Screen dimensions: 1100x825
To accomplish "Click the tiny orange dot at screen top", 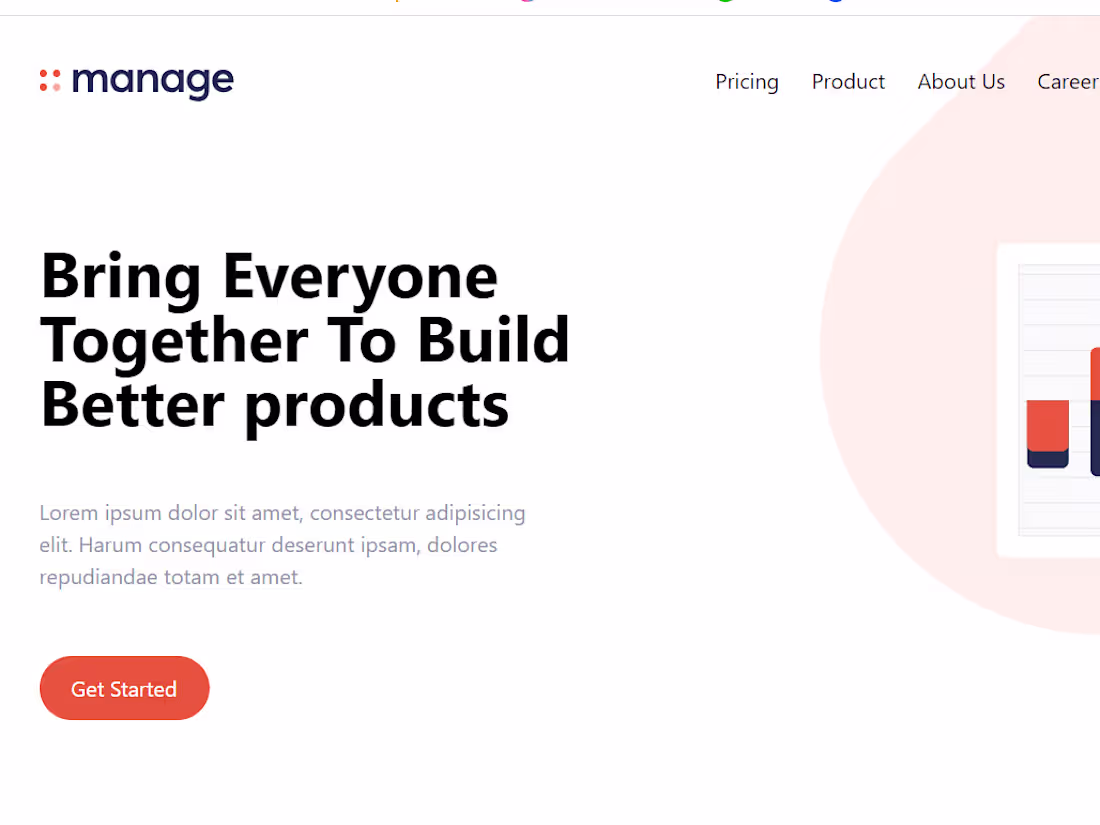I will (397, 1).
